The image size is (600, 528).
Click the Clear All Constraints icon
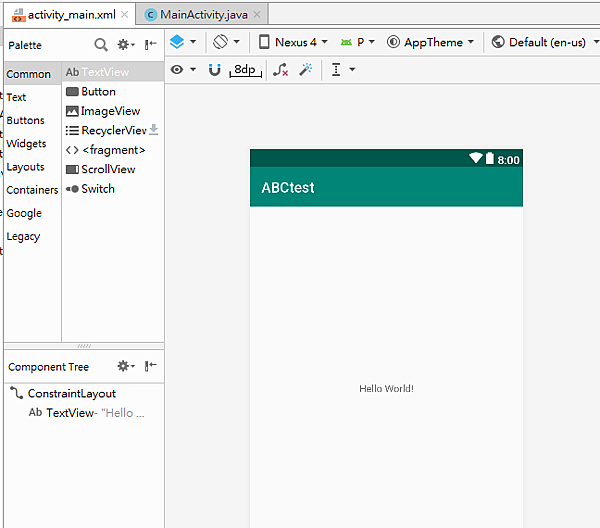coord(281,70)
